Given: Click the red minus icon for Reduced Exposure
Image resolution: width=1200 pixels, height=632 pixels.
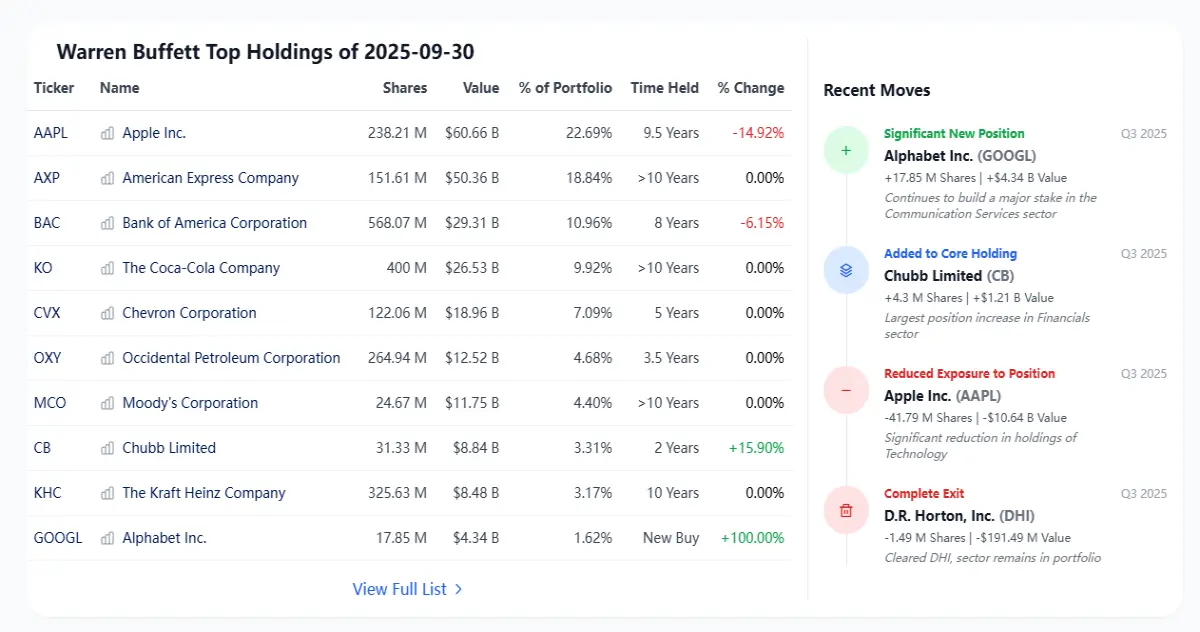Looking at the screenshot, I should pos(846,390).
